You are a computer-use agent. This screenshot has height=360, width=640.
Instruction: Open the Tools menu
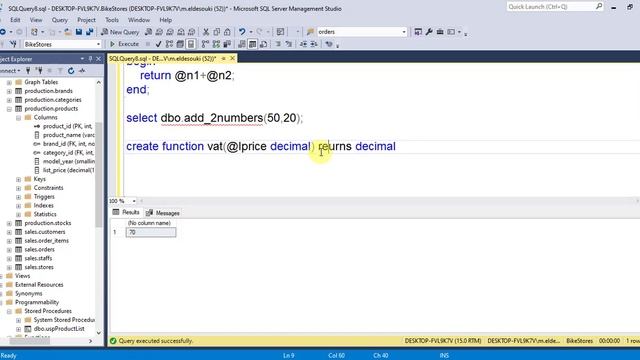pos(112,20)
